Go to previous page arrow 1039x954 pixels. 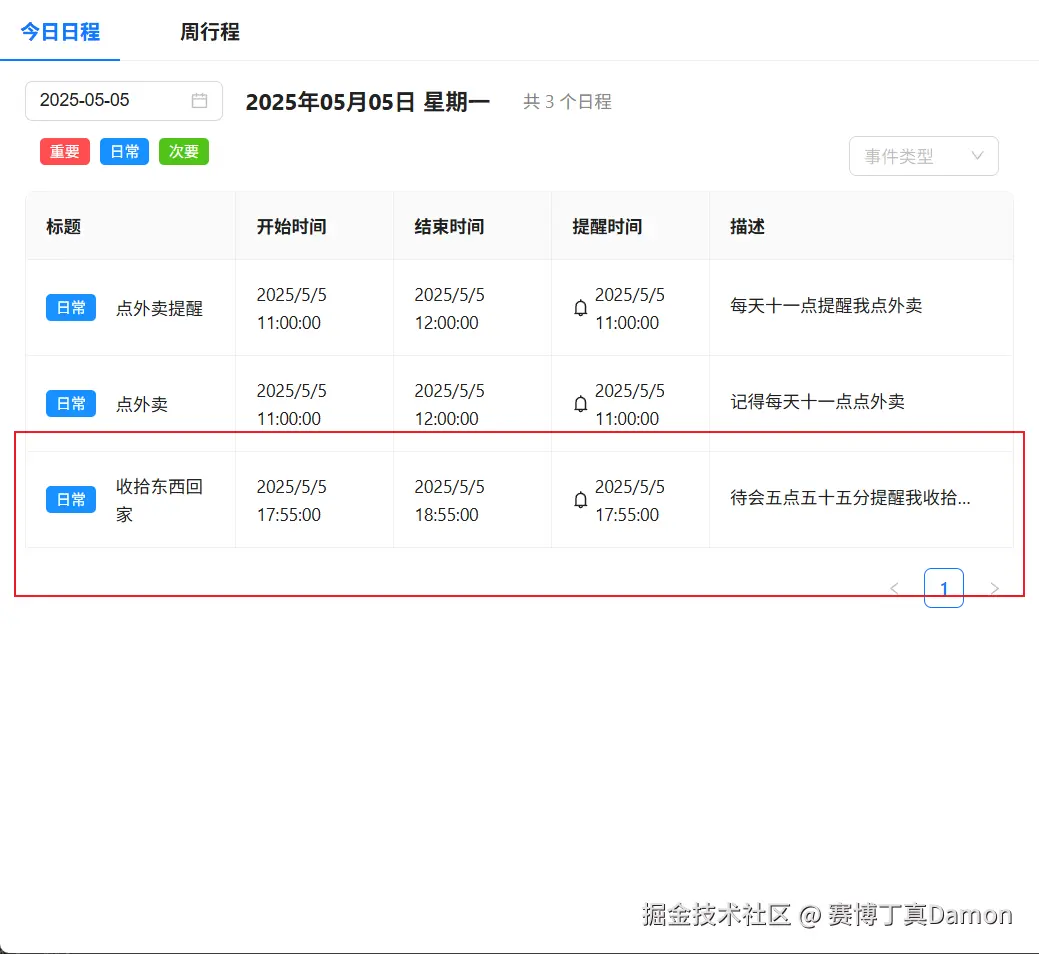tap(895, 588)
